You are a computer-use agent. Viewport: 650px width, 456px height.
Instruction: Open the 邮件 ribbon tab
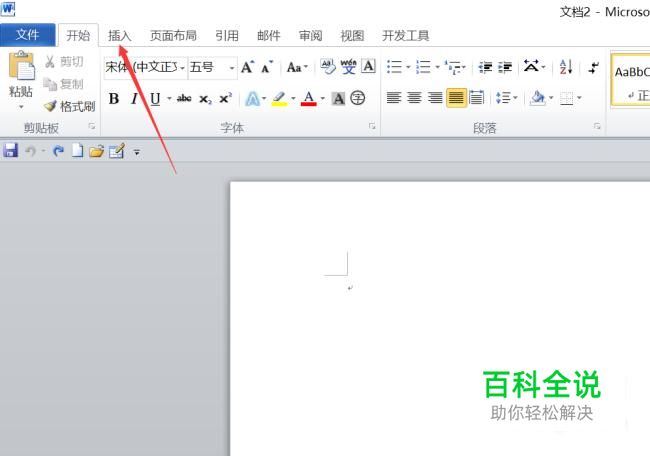pos(269,36)
